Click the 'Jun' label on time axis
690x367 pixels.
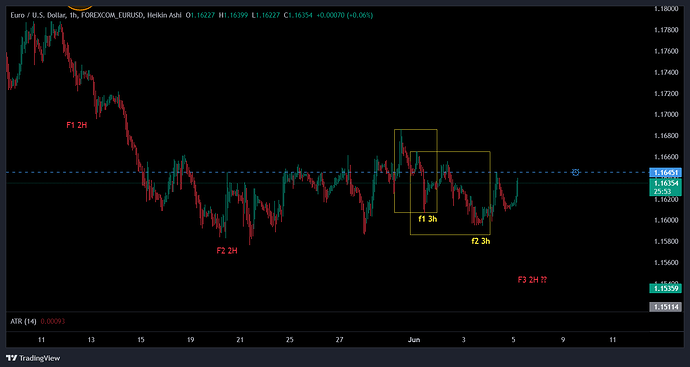tap(414, 340)
